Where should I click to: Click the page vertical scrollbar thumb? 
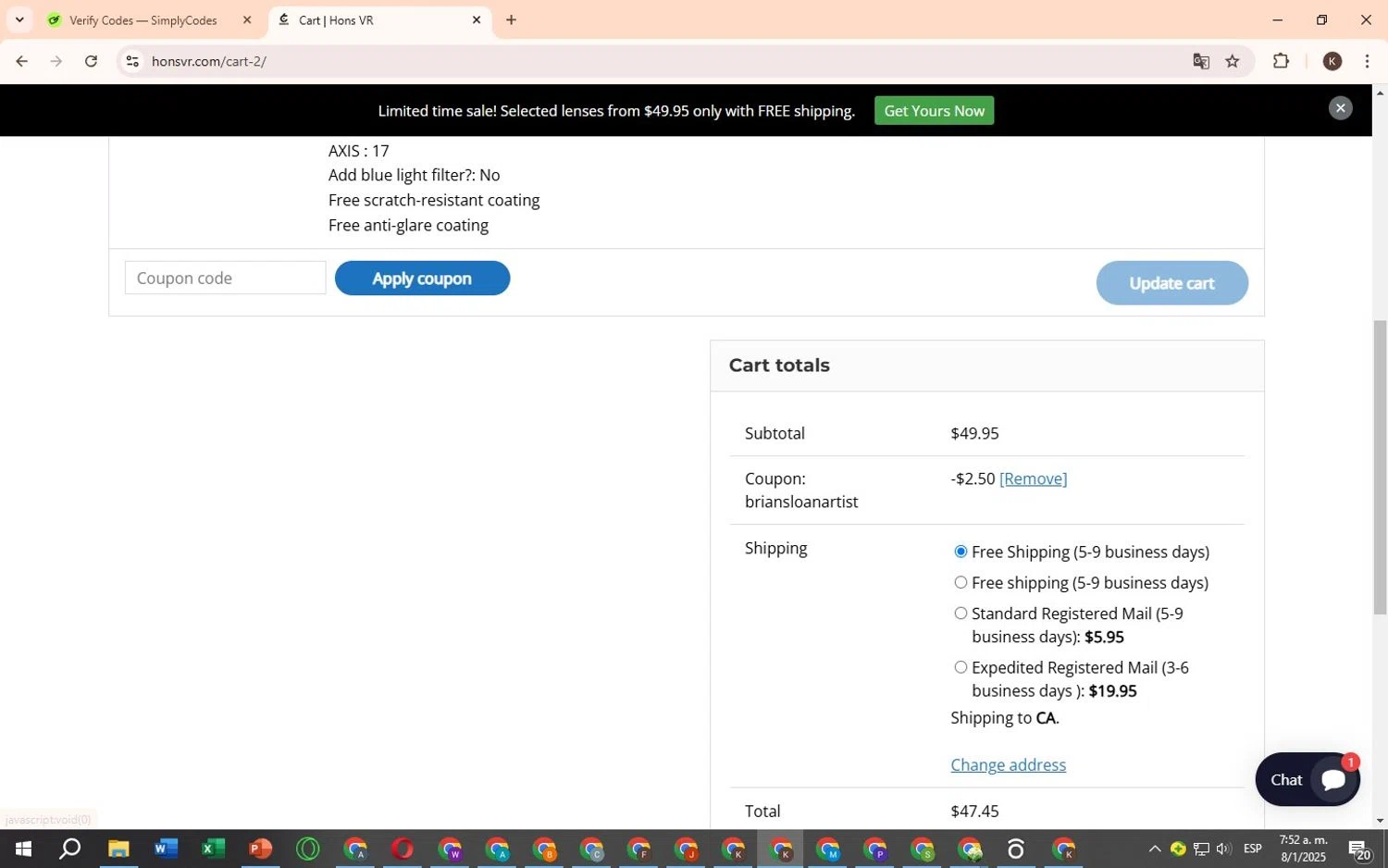coord(1380,467)
